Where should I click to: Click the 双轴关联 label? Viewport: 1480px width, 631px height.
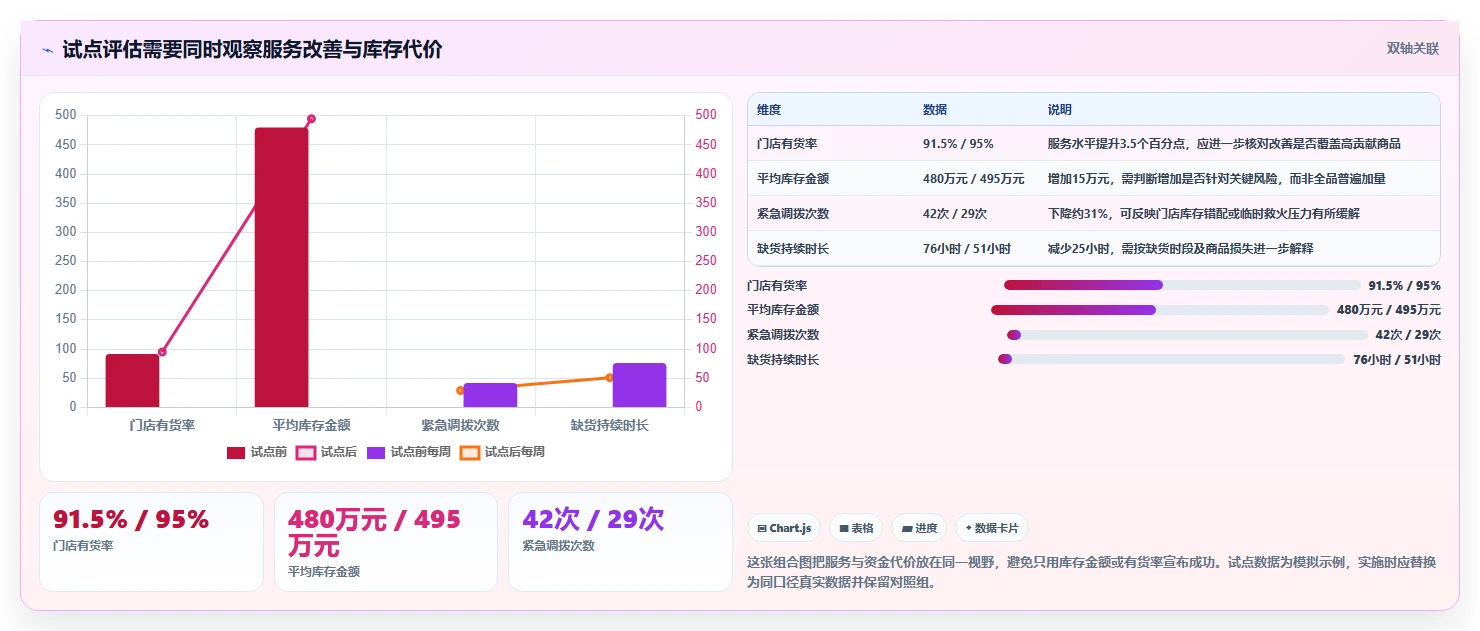click(1412, 49)
